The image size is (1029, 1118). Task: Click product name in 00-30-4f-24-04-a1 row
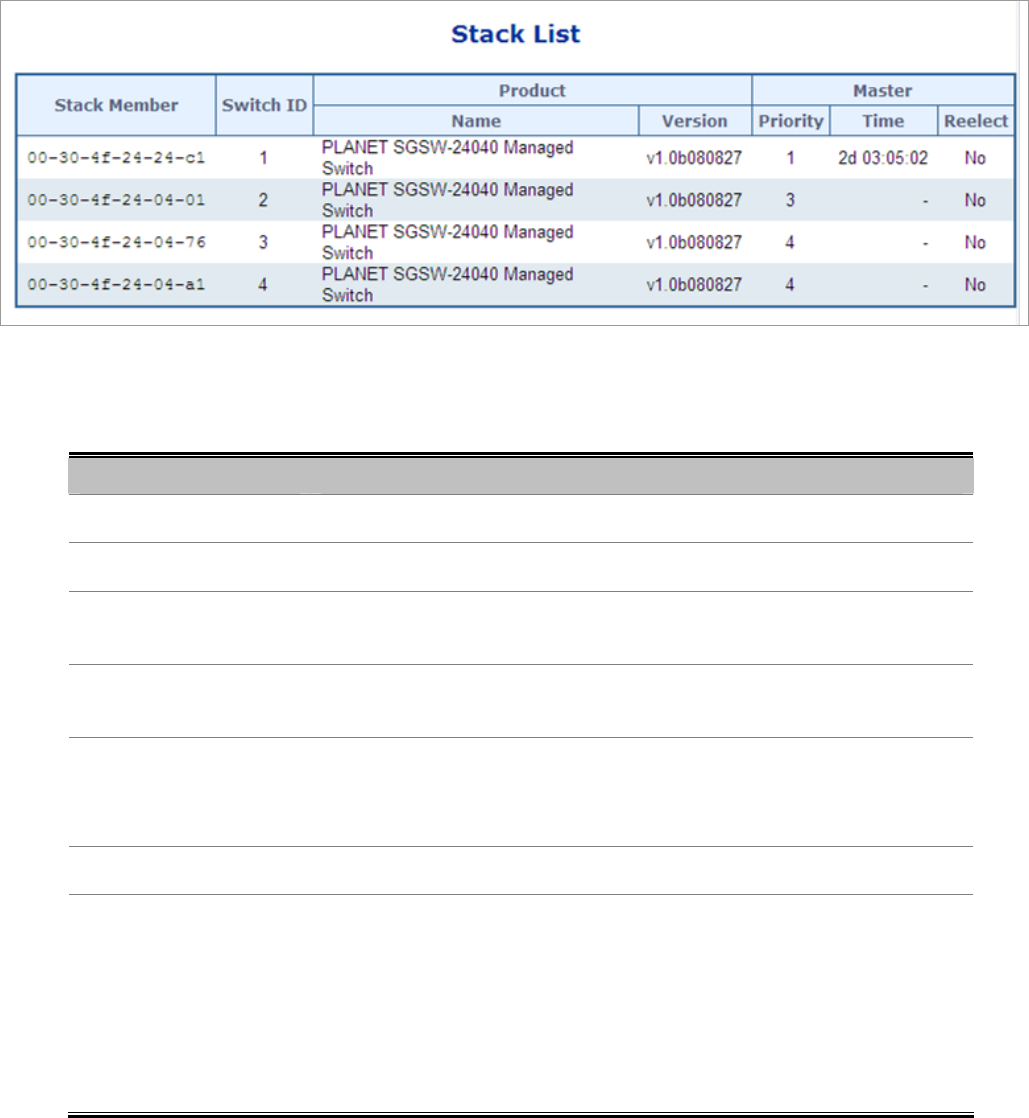pyautogui.click(x=447, y=284)
